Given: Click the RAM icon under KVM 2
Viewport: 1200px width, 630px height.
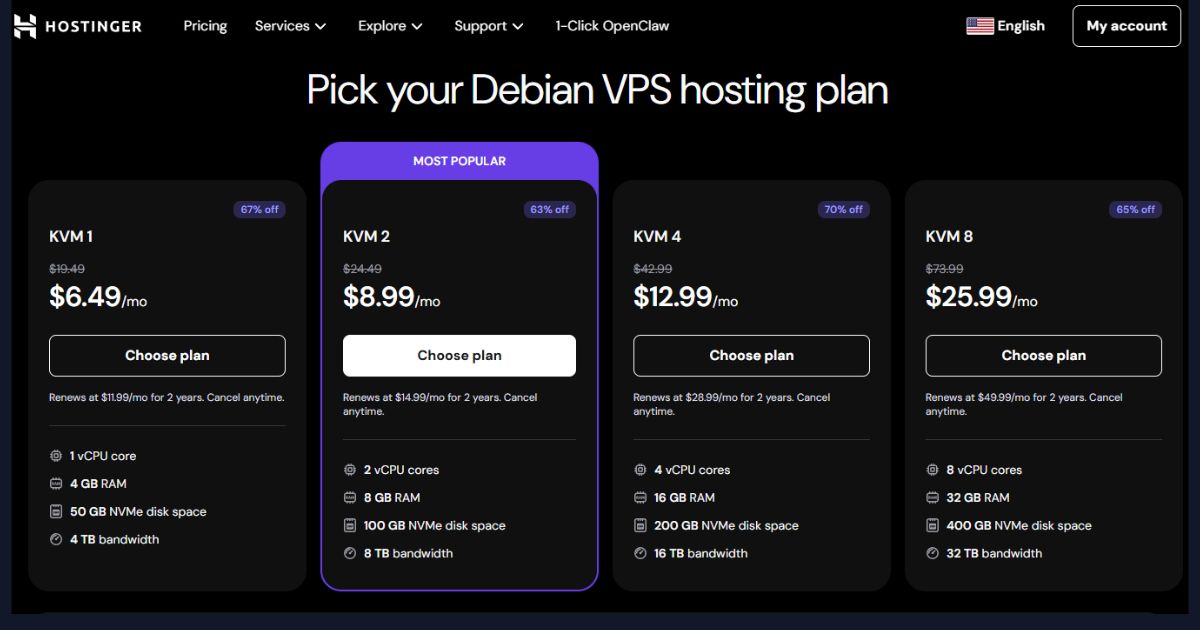Looking at the screenshot, I should pyautogui.click(x=349, y=497).
